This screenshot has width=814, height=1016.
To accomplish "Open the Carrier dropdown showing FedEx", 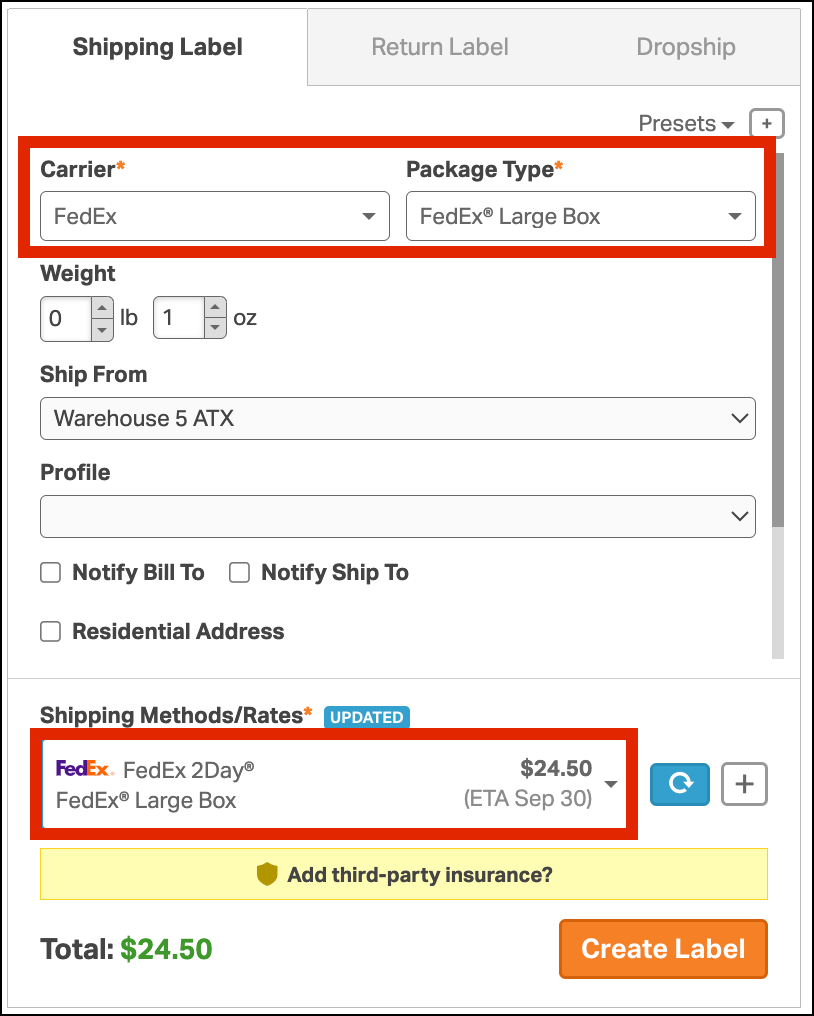I will point(214,216).
